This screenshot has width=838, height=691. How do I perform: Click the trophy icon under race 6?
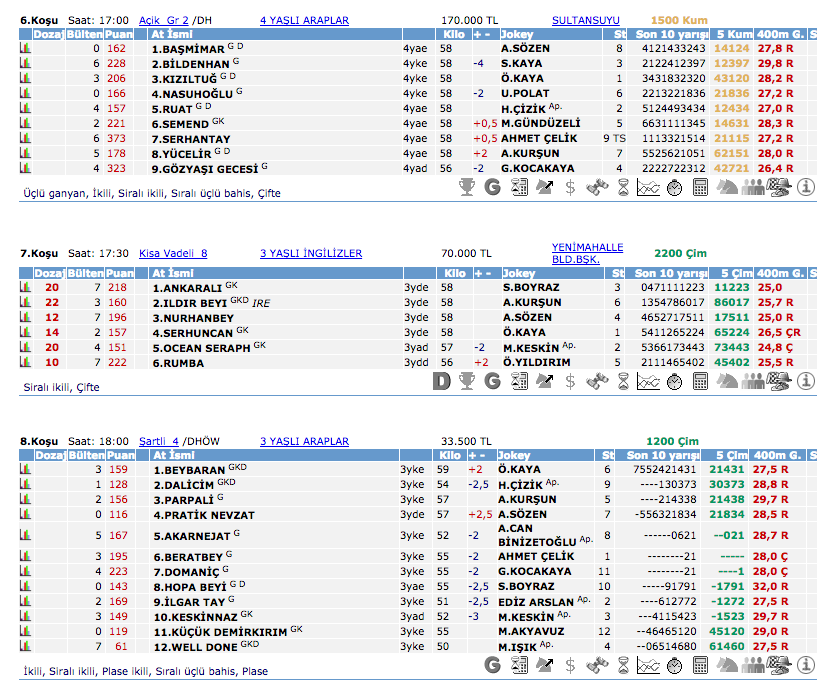coord(466,186)
